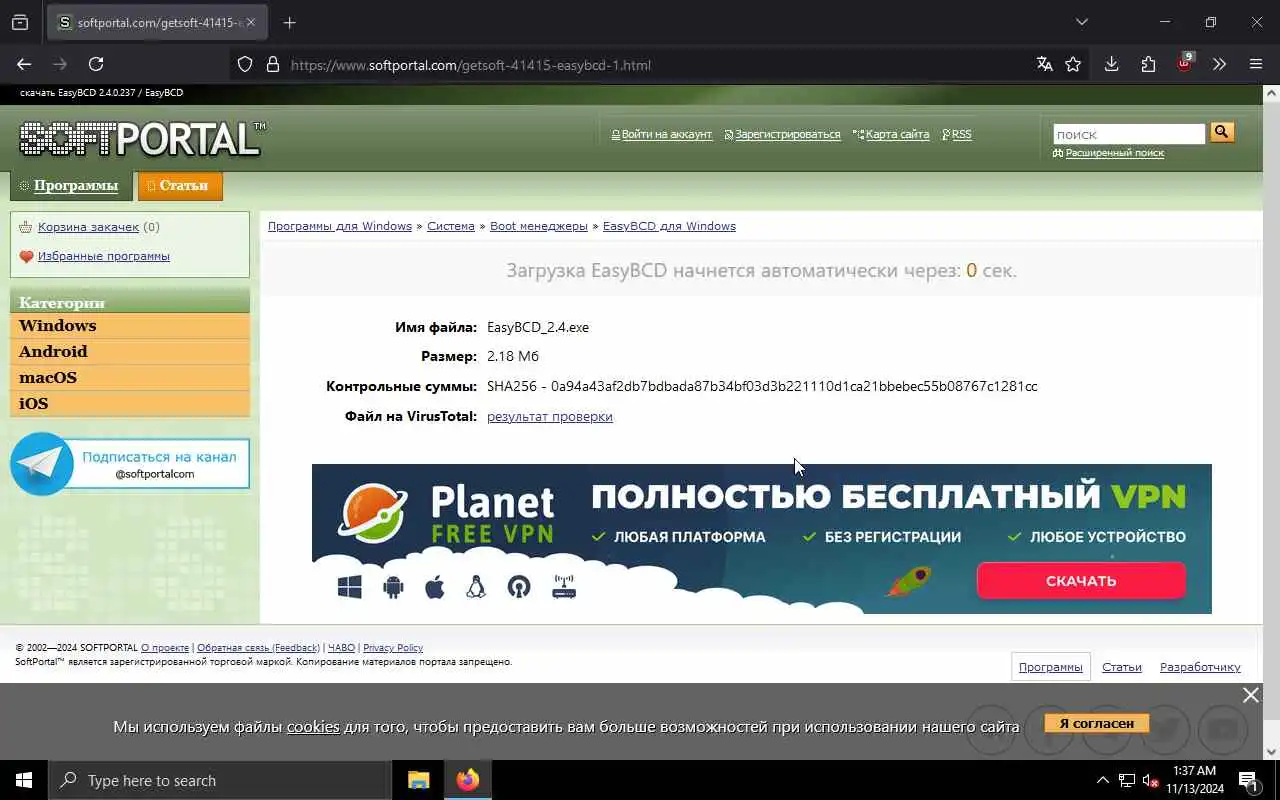Screen dimensions: 1280x800
Task: Click the page vertical scrollbar
Action: [x=1271, y=420]
